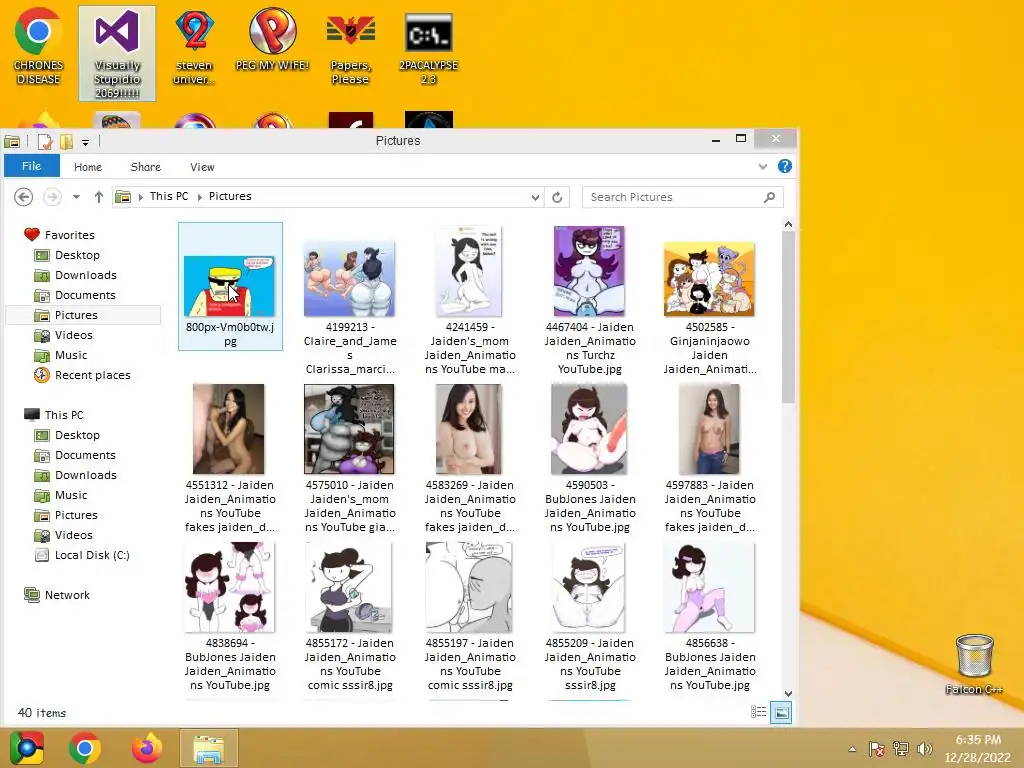Open the steven univer... desktop shortcut
Image resolution: width=1024 pixels, height=768 pixels.
click(x=194, y=47)
